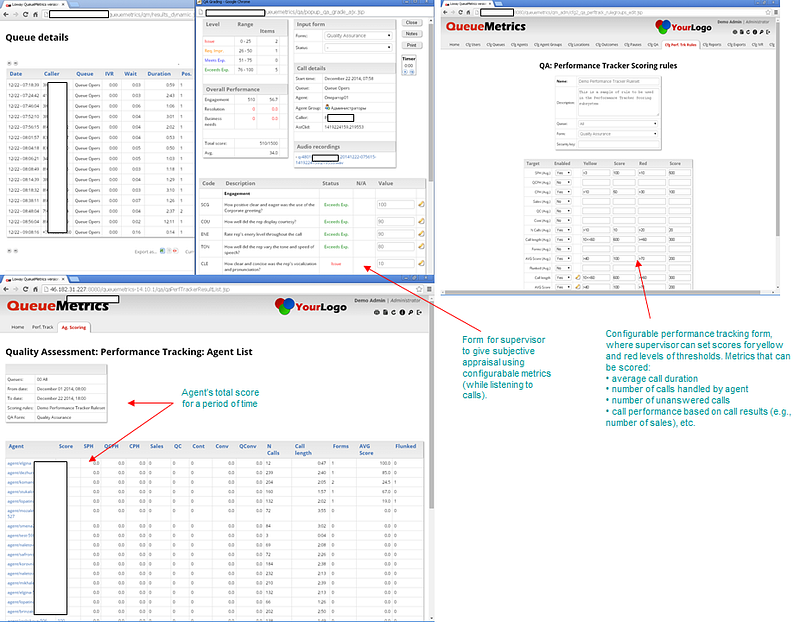Switch to Home tab in Agent List window
800x622 pixels.
pos(18,327)
